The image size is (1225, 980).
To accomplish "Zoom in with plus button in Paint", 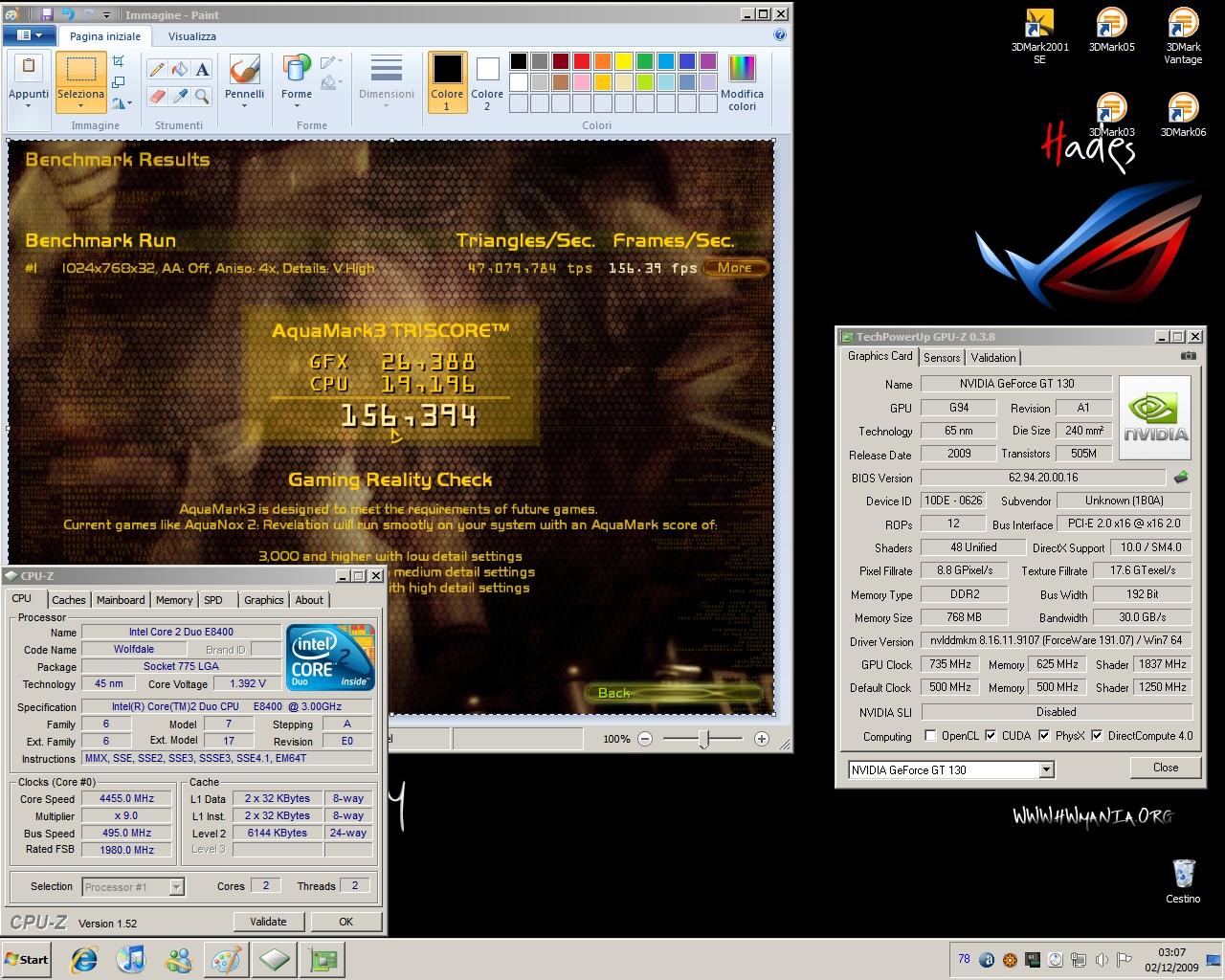I will click(762, 739).
